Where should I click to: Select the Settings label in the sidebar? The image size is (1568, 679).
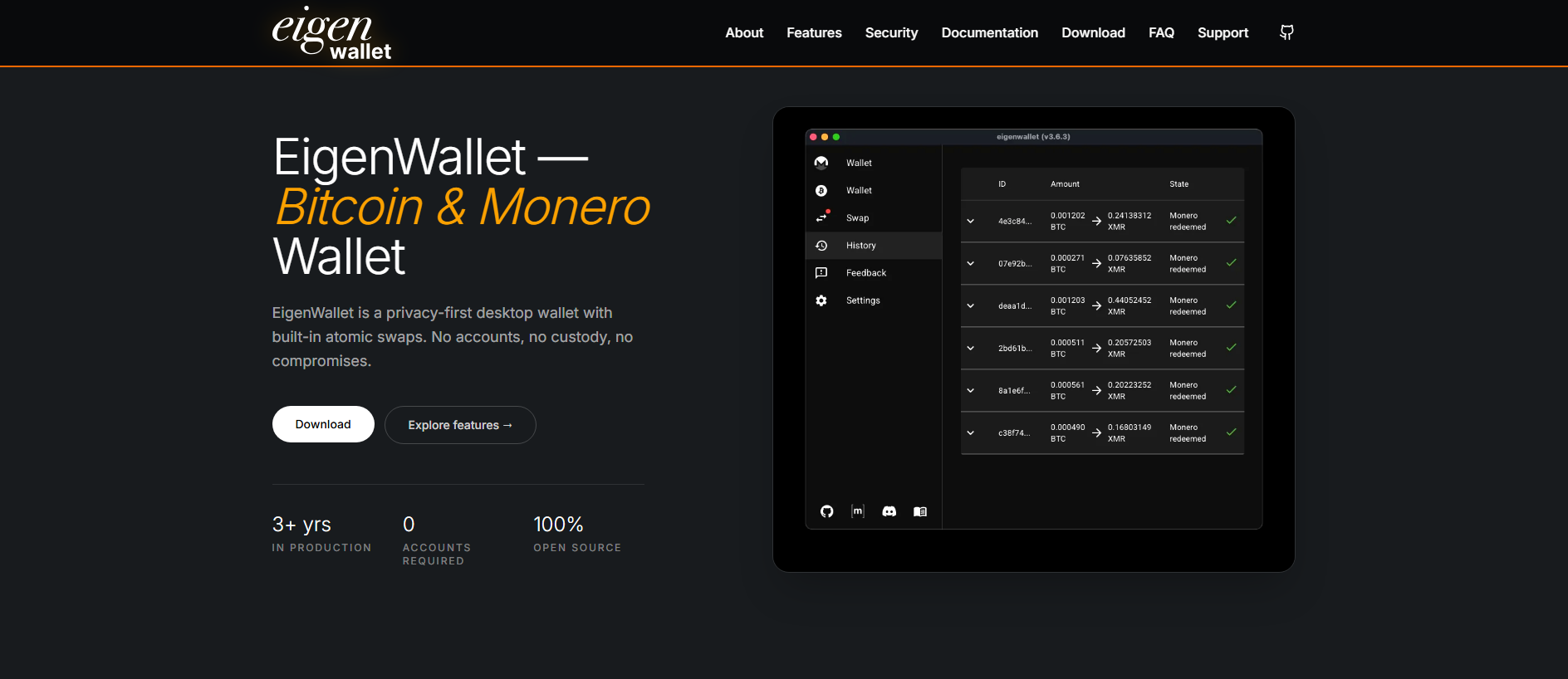coord(863,300)
